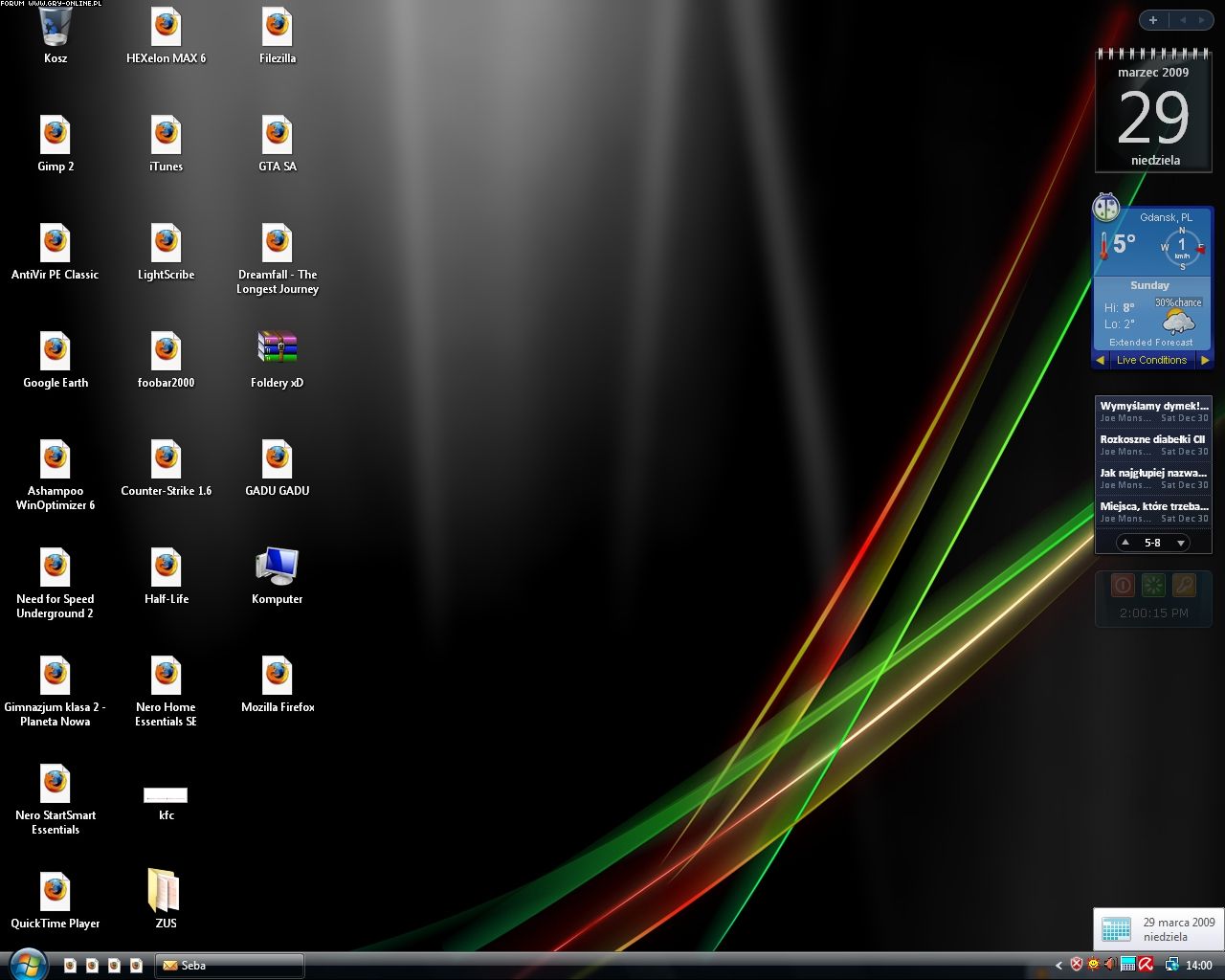The width and height of the screenshot is (1225, 980).
Task: Select Dreamfall - The Longest Journey icon
Action: pyautogui.click(x=278, y=258)
